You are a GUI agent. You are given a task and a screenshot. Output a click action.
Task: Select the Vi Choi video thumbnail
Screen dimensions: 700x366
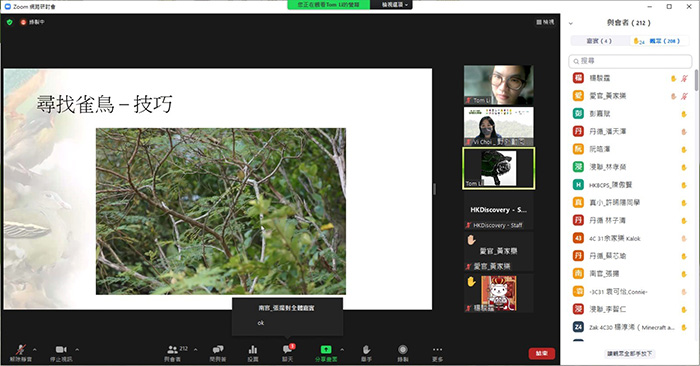point(498,126)
